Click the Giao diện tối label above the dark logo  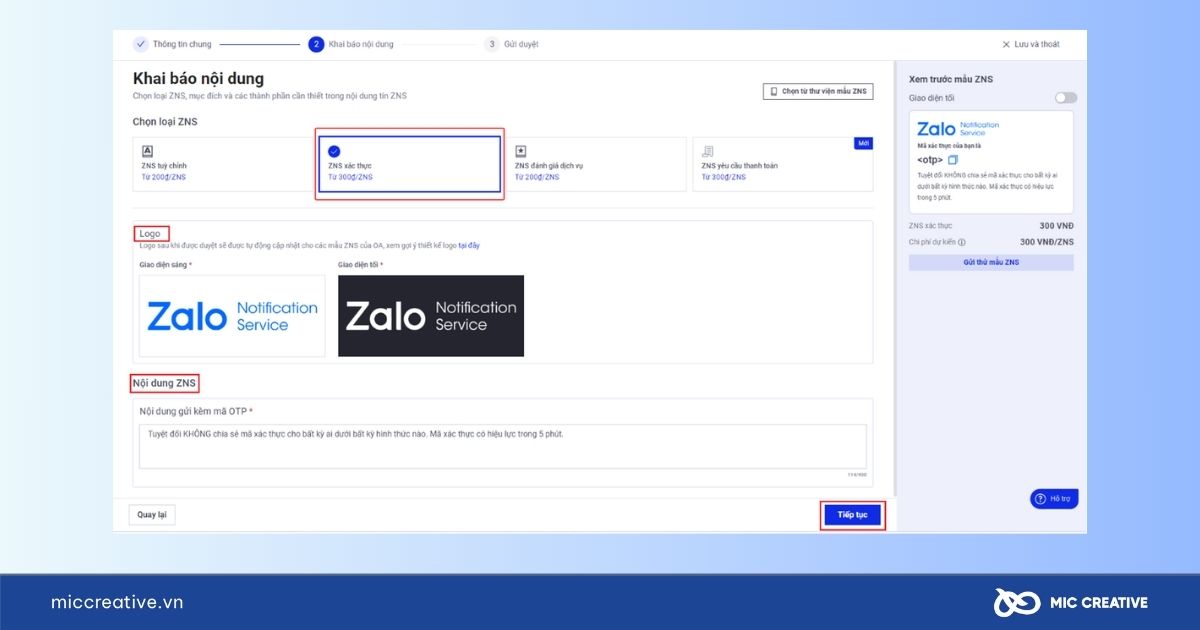click(360, 265)
